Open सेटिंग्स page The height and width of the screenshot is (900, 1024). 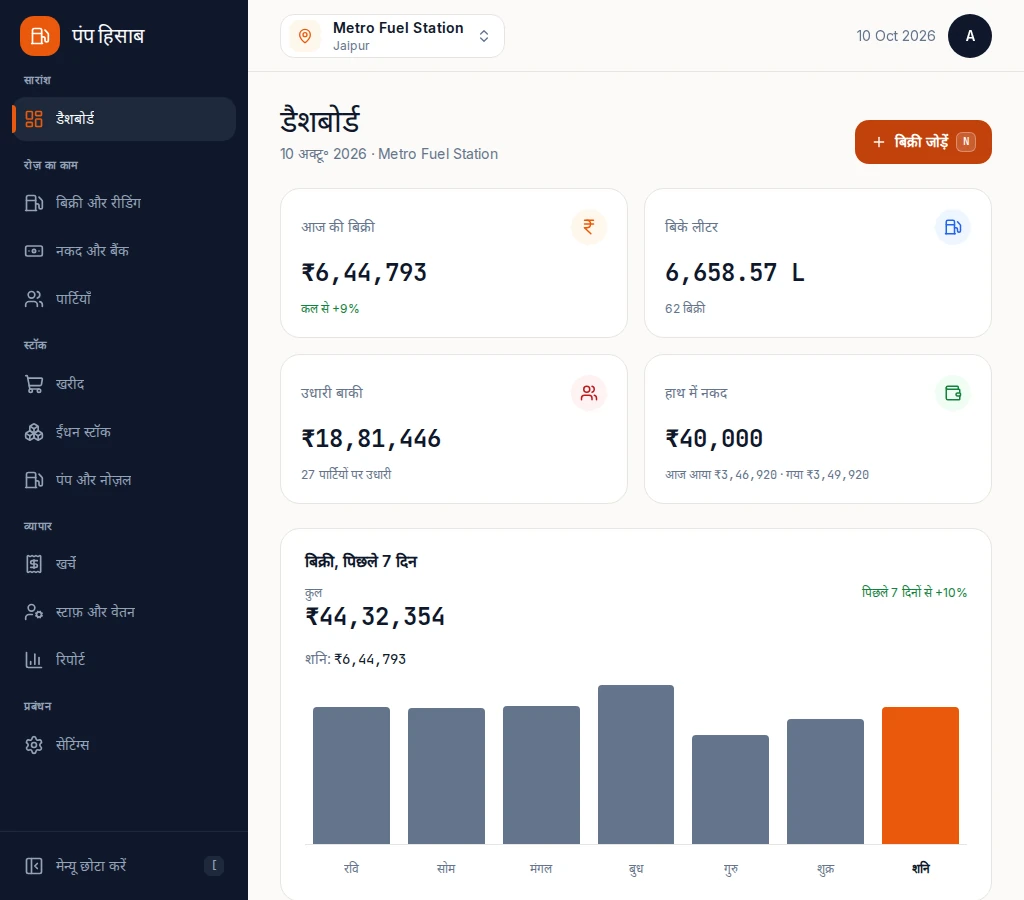click(x=124, y=745)
